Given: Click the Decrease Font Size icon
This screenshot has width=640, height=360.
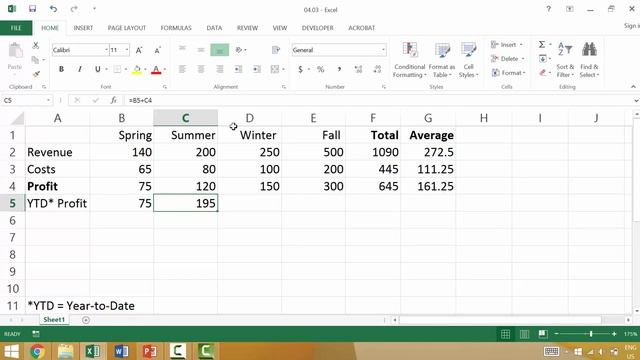Looking at the screenshot, I should [158, 50].
